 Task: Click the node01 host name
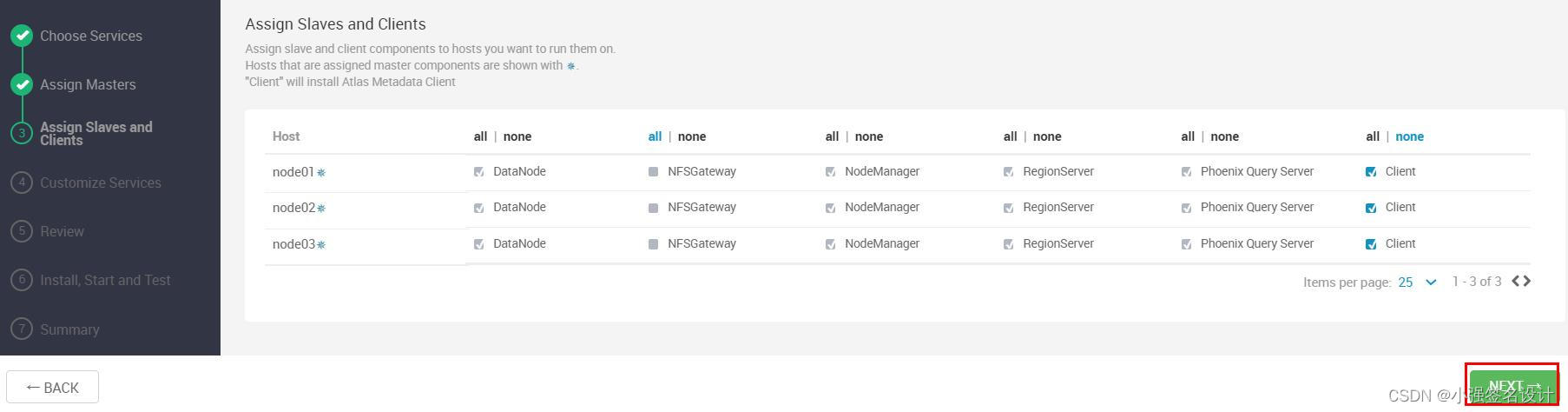293,172
